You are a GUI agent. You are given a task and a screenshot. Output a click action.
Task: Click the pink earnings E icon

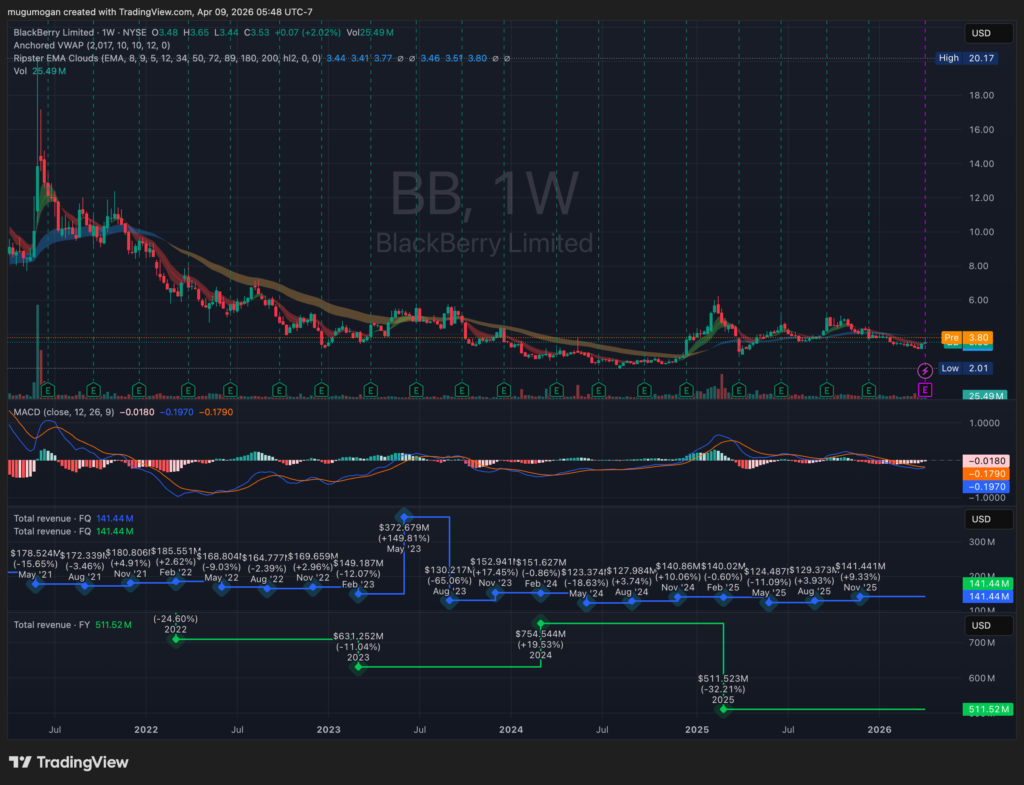coord(925,389)
